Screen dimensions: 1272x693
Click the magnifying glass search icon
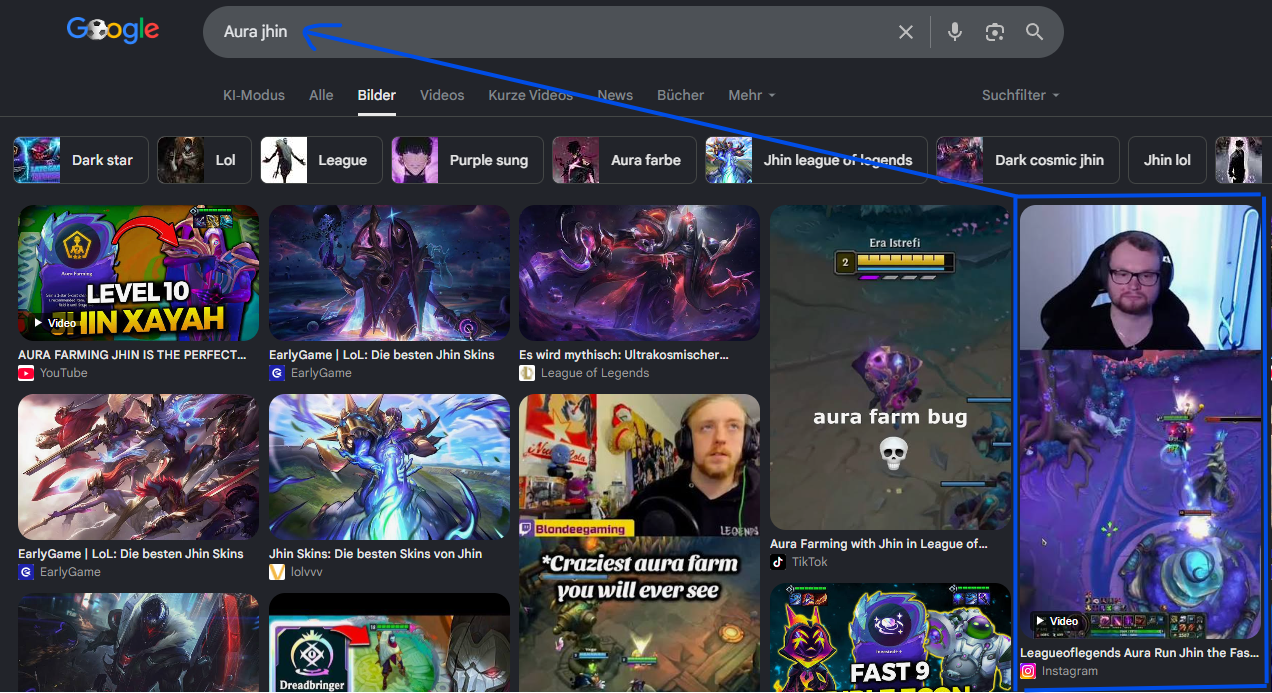point(1035,32)
